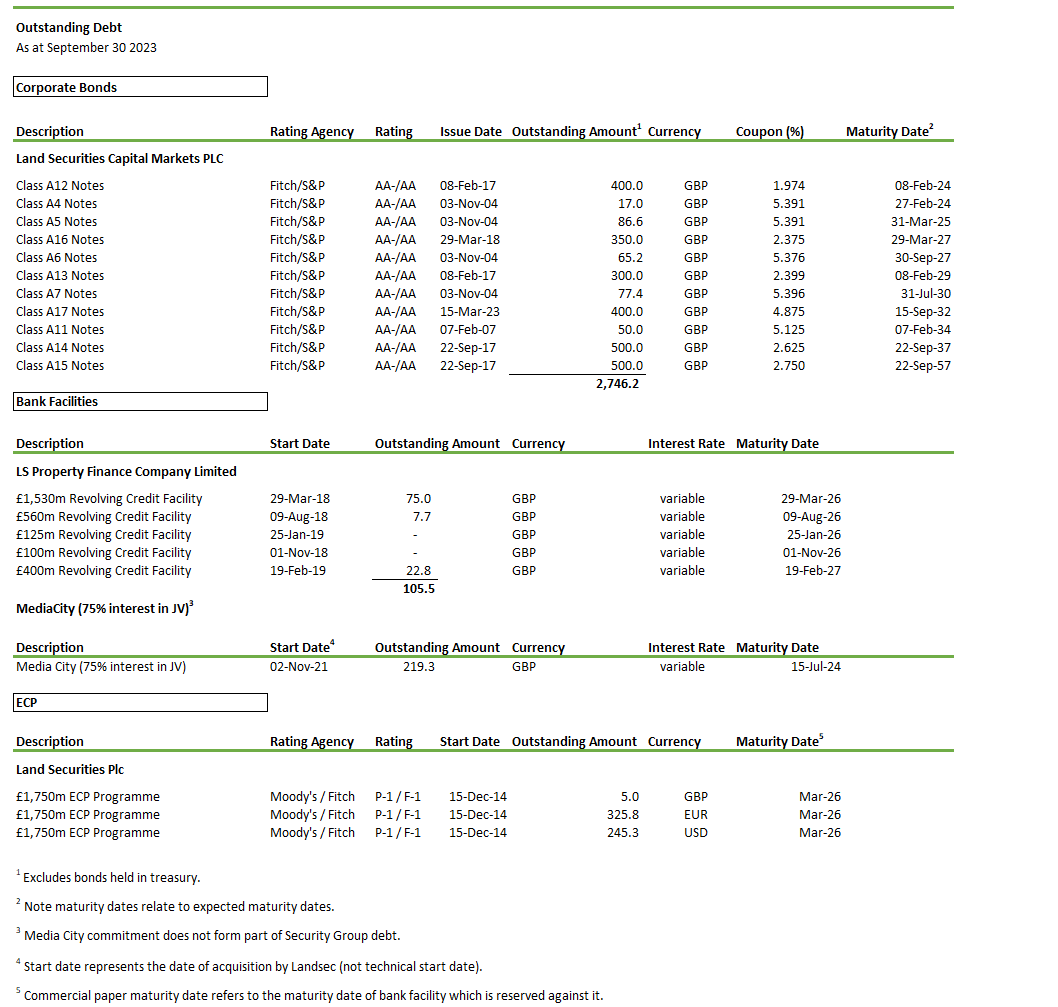Click start date '09-Aug-18'
Screen dimensions: 1058x1007
click(x=299, y=517)
